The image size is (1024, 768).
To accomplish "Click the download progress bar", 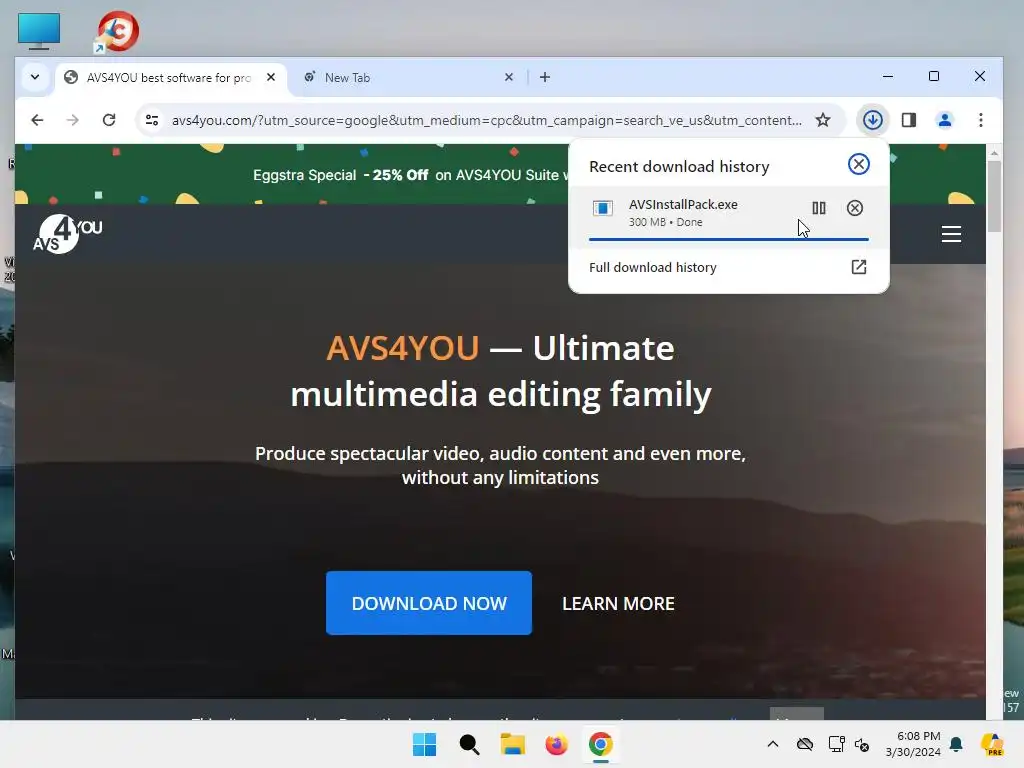I will pos(729,240).
